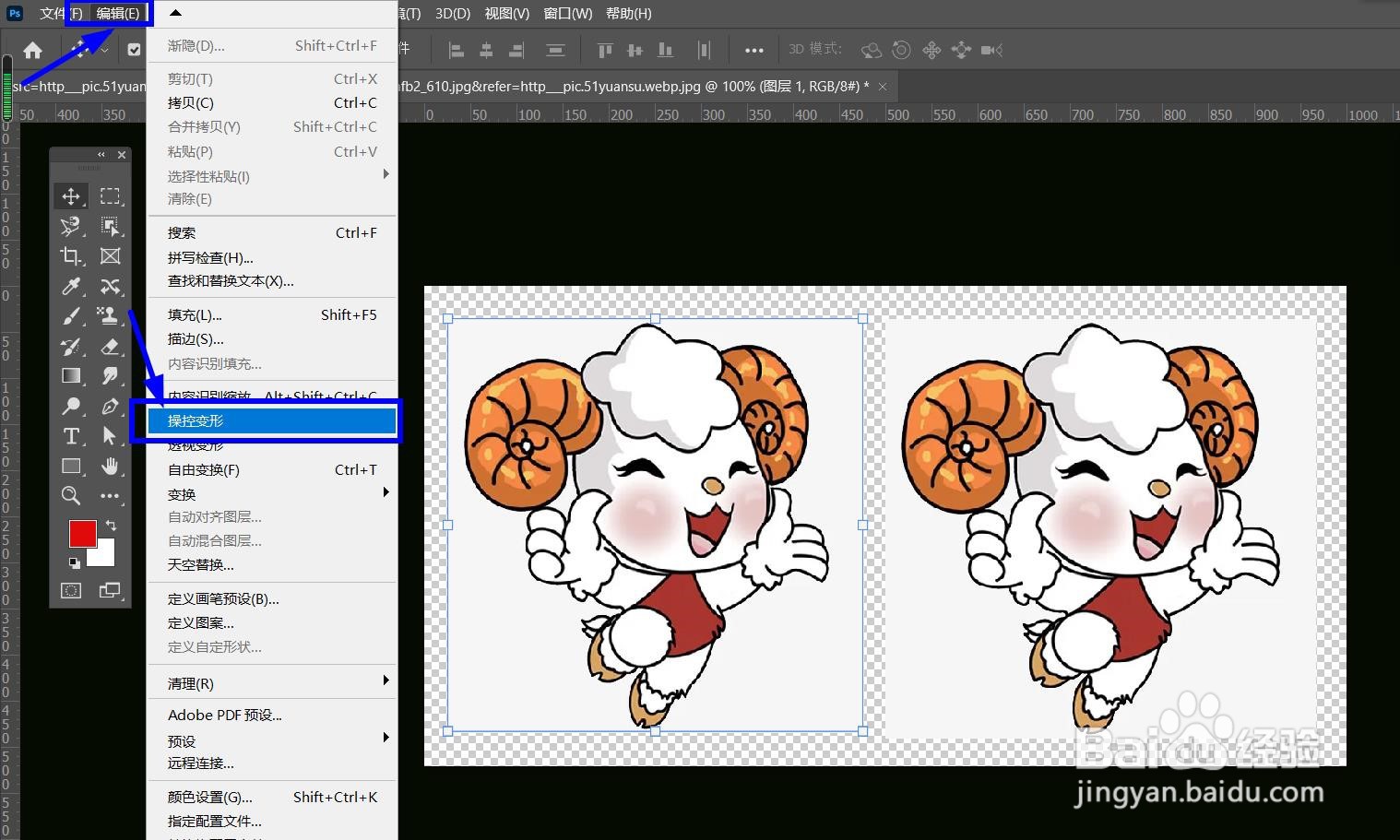The image size is (1400, 840).
Task: Select the Frame tool
Action: pyautogui.click(x=111, y=256)
